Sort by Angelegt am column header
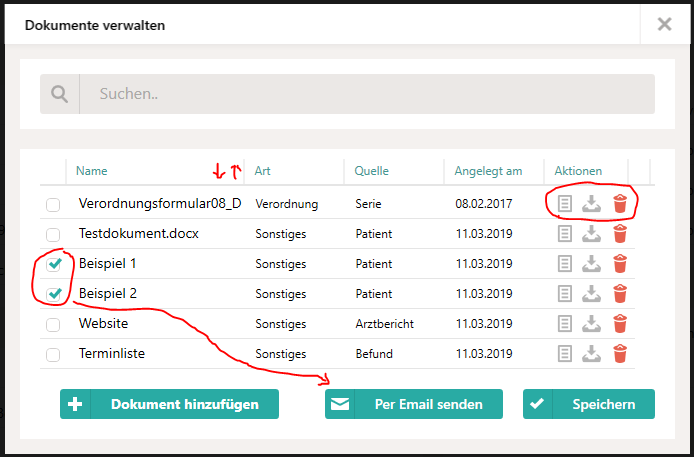This screenshot has height=457, width=694. [488, 171]
